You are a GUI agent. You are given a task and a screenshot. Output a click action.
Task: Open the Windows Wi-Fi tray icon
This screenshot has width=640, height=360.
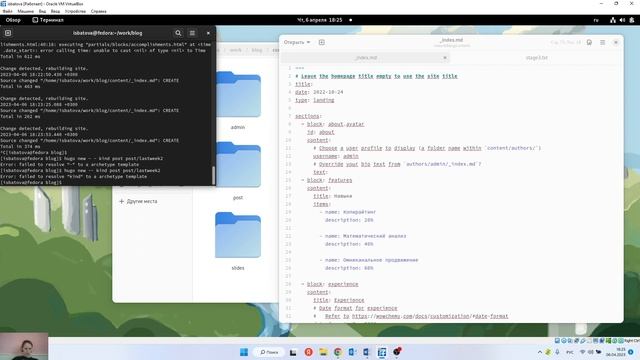[582, 352]
